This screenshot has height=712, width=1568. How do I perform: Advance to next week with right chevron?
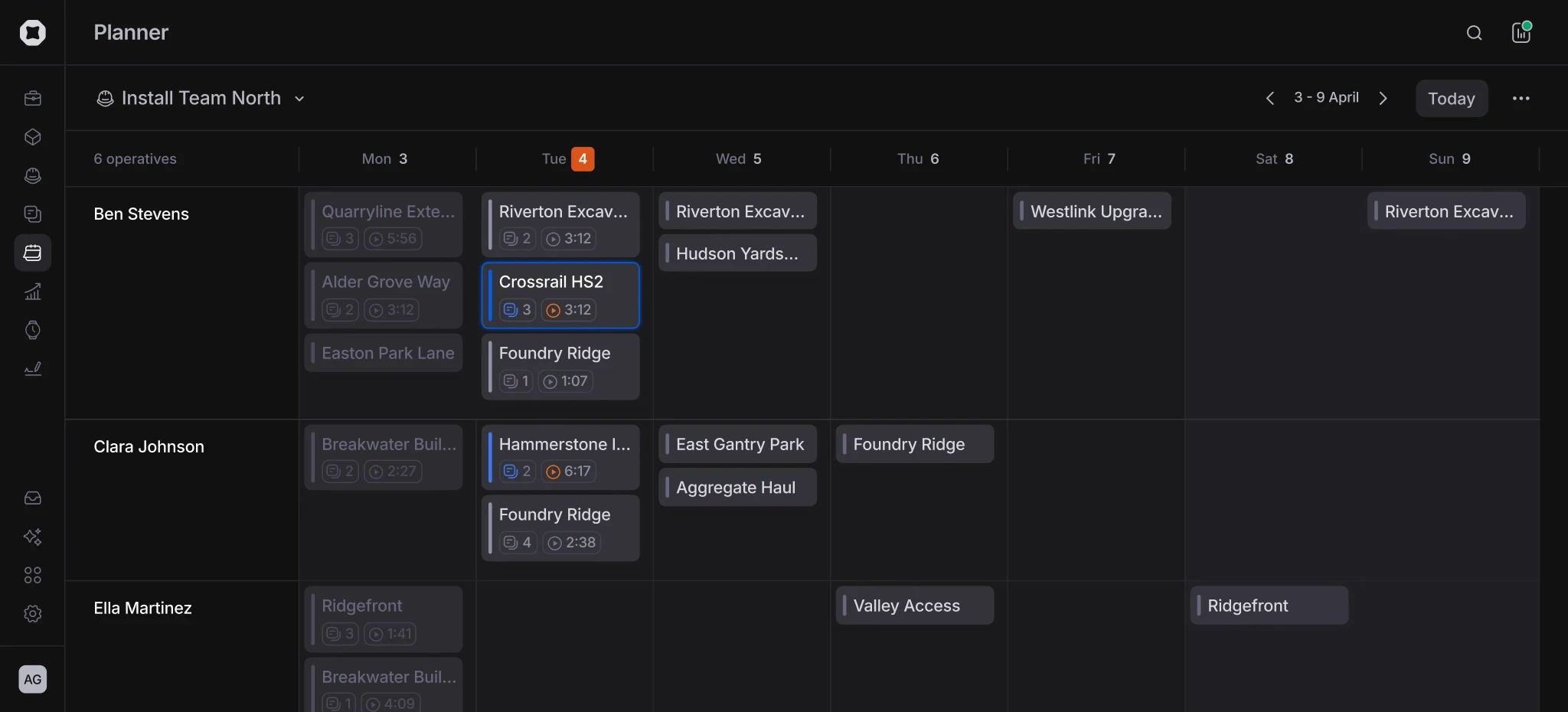1384,98
